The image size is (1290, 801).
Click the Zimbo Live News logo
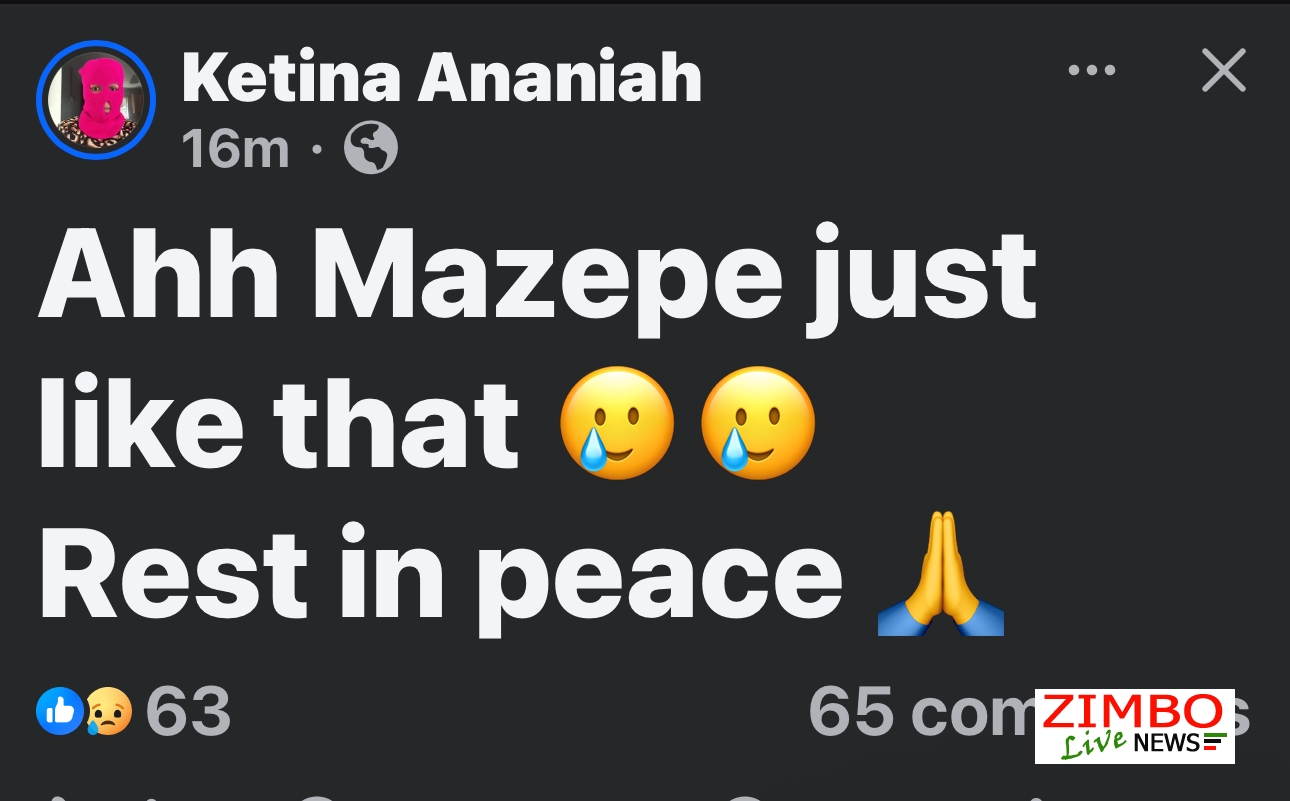click(1134, 726)
